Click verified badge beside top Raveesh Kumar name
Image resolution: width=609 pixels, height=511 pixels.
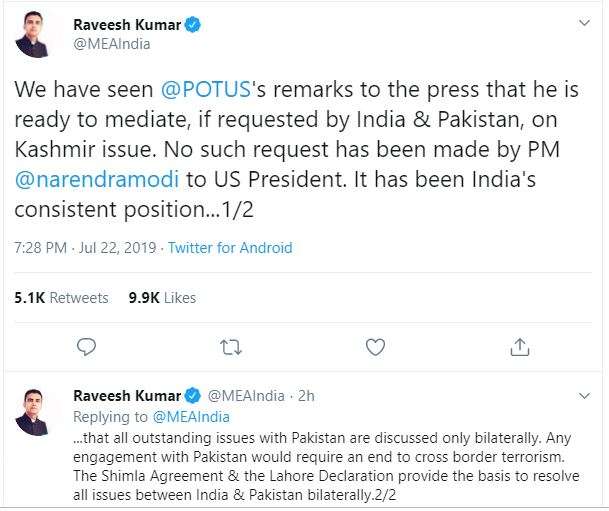point(192,24)
